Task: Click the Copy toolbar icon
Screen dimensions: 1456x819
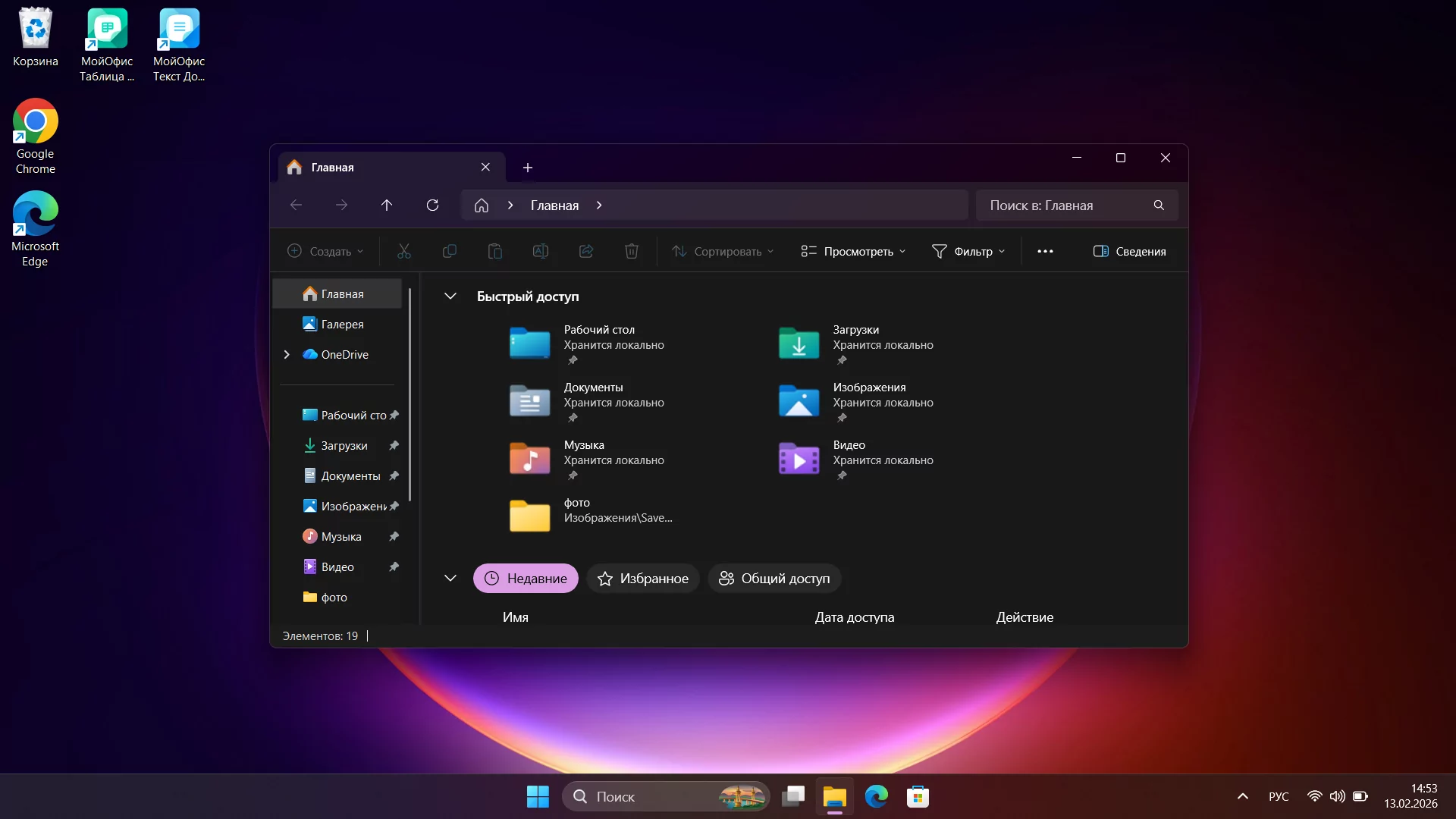Action: click(450, 251)
